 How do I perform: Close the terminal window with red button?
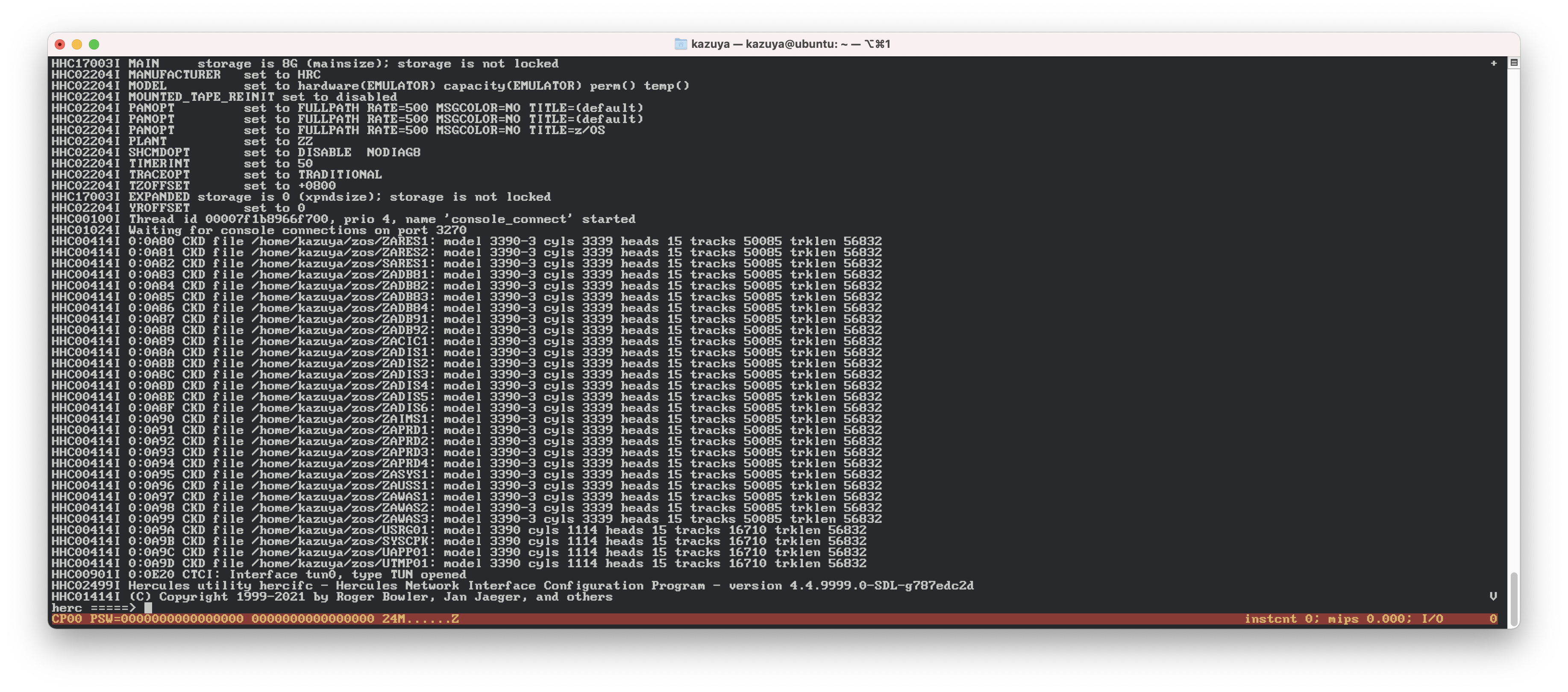click(60, 44)
